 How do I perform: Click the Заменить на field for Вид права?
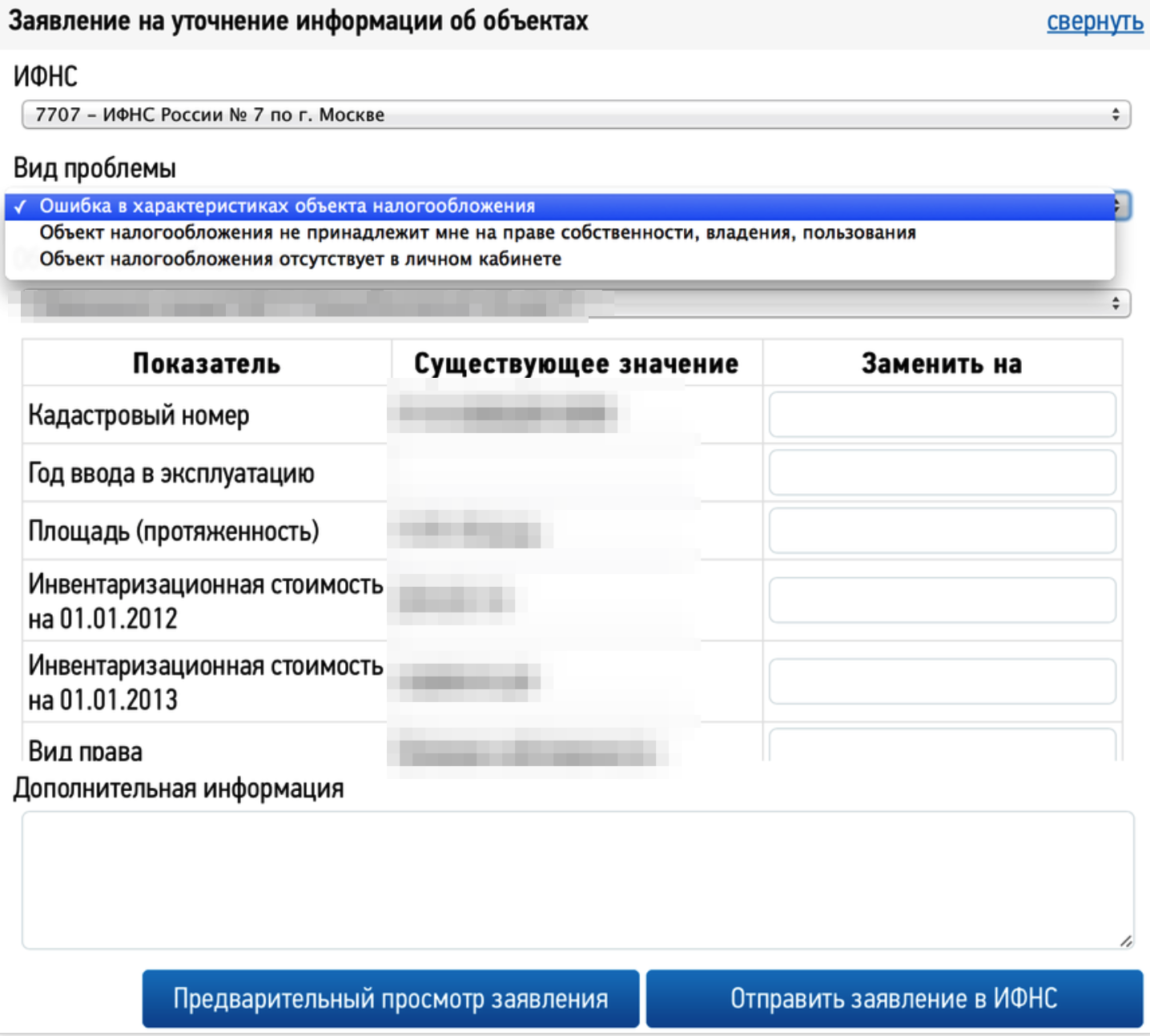coord(941,749)
